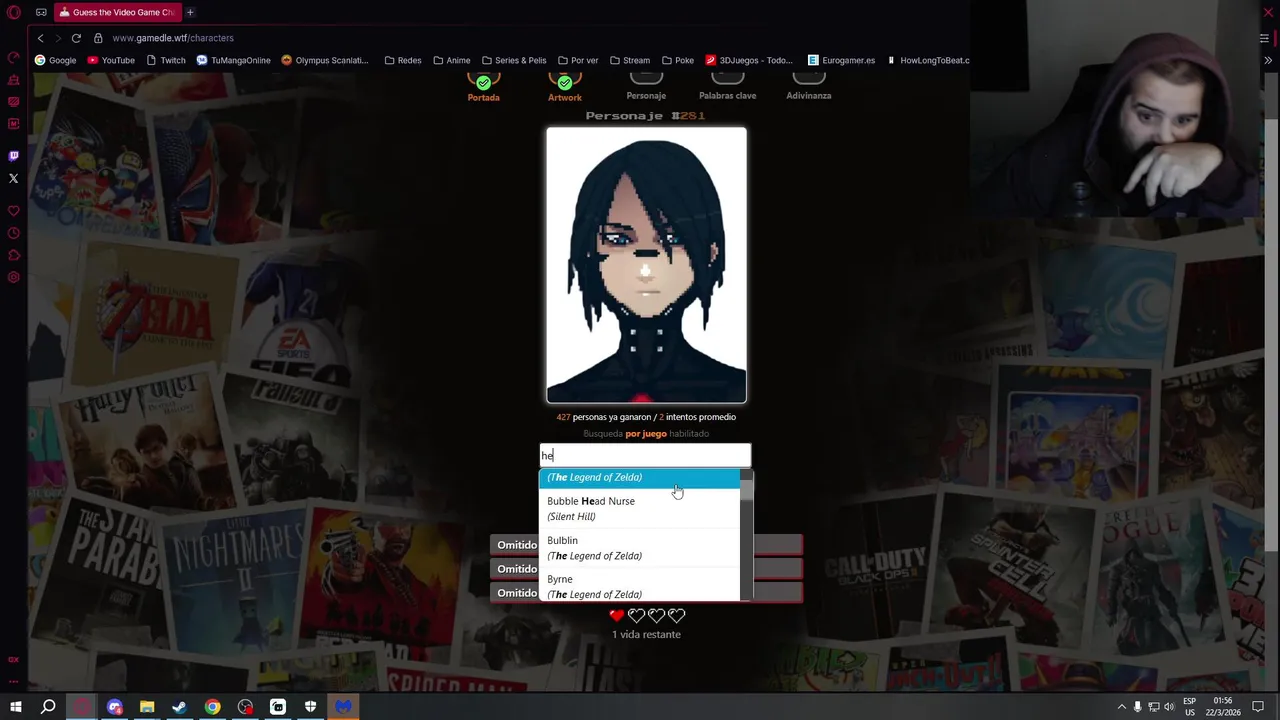The width and height of the screenshot is (1280, 720).
Task: Expand the Poke bookmarks folder
Action: [x=678, y=60]
